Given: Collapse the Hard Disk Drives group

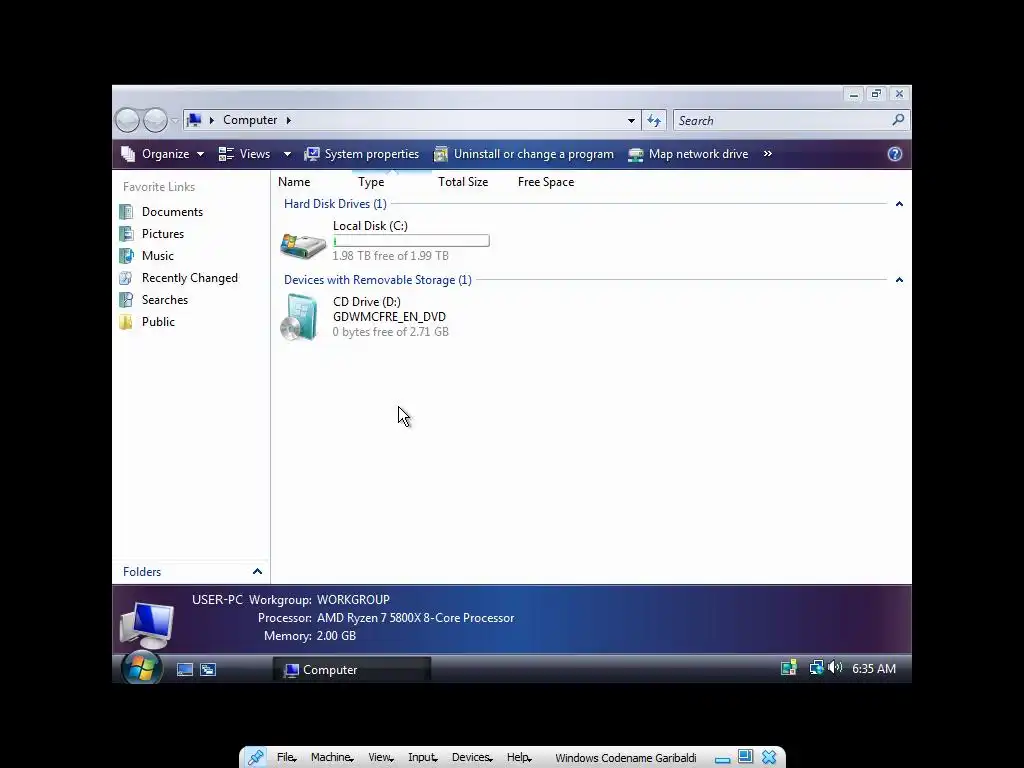Looking at the screenshot, I should [899, 204].
